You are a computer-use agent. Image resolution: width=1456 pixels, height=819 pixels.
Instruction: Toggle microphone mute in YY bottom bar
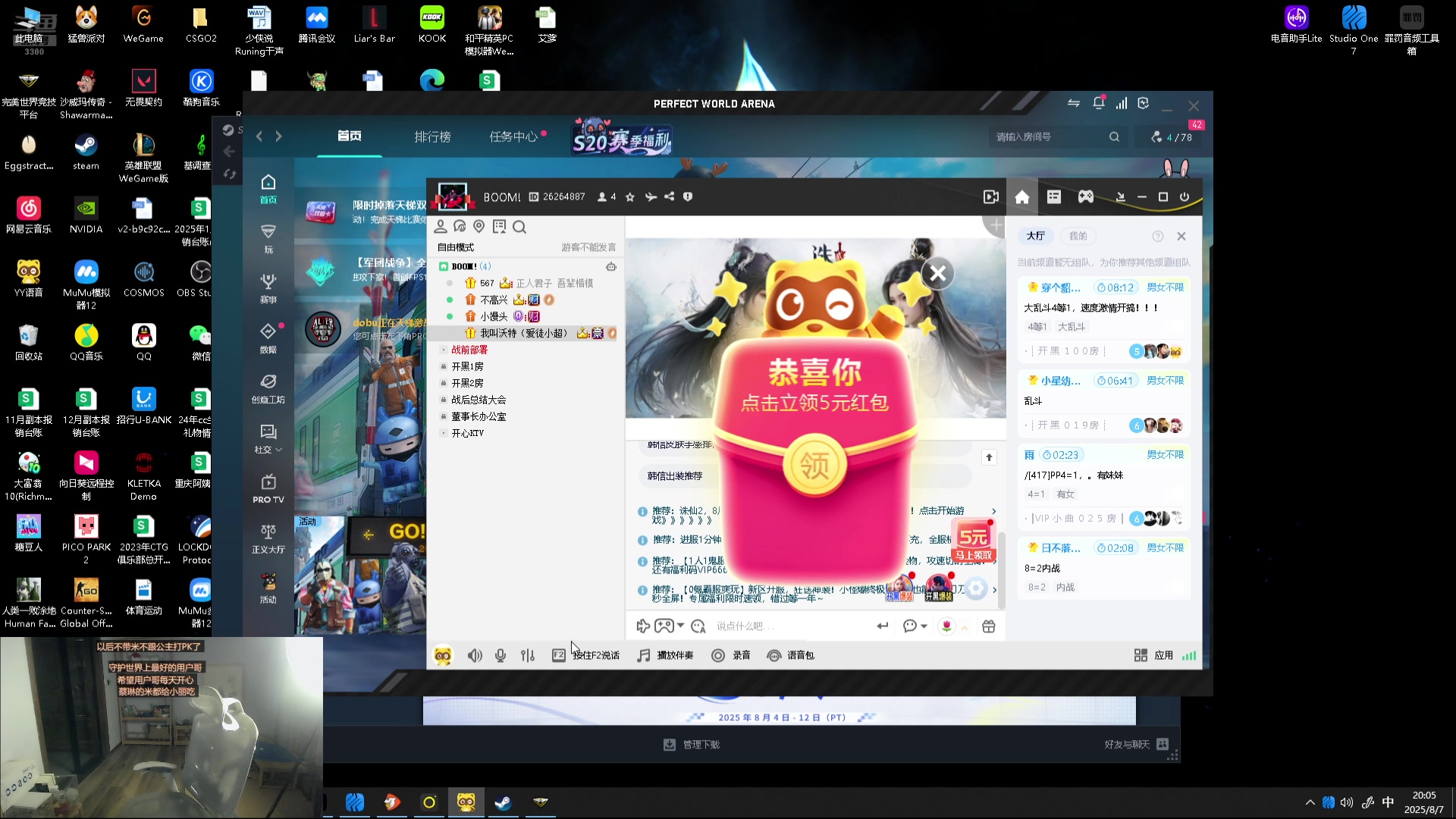coord(500,656)
